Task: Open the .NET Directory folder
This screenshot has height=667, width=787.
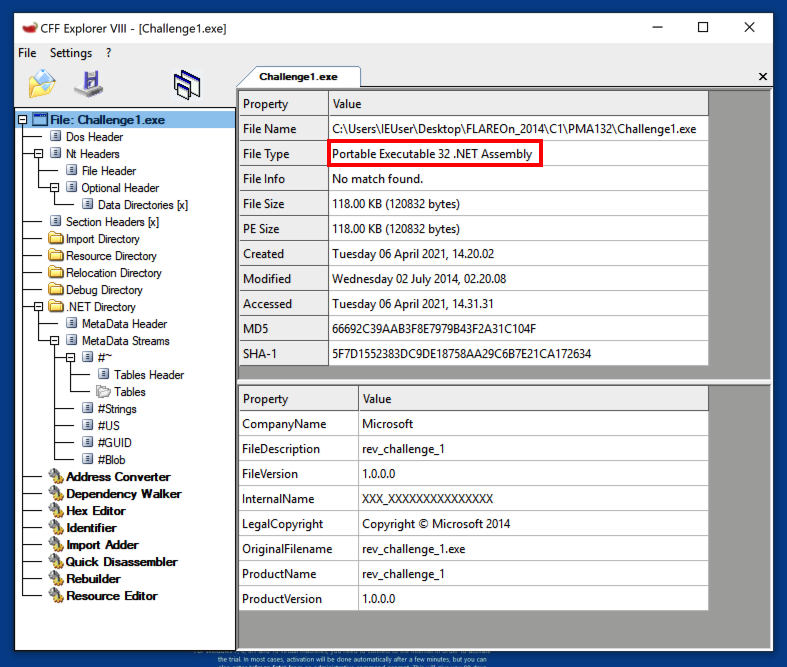Action: pos(101,307)
